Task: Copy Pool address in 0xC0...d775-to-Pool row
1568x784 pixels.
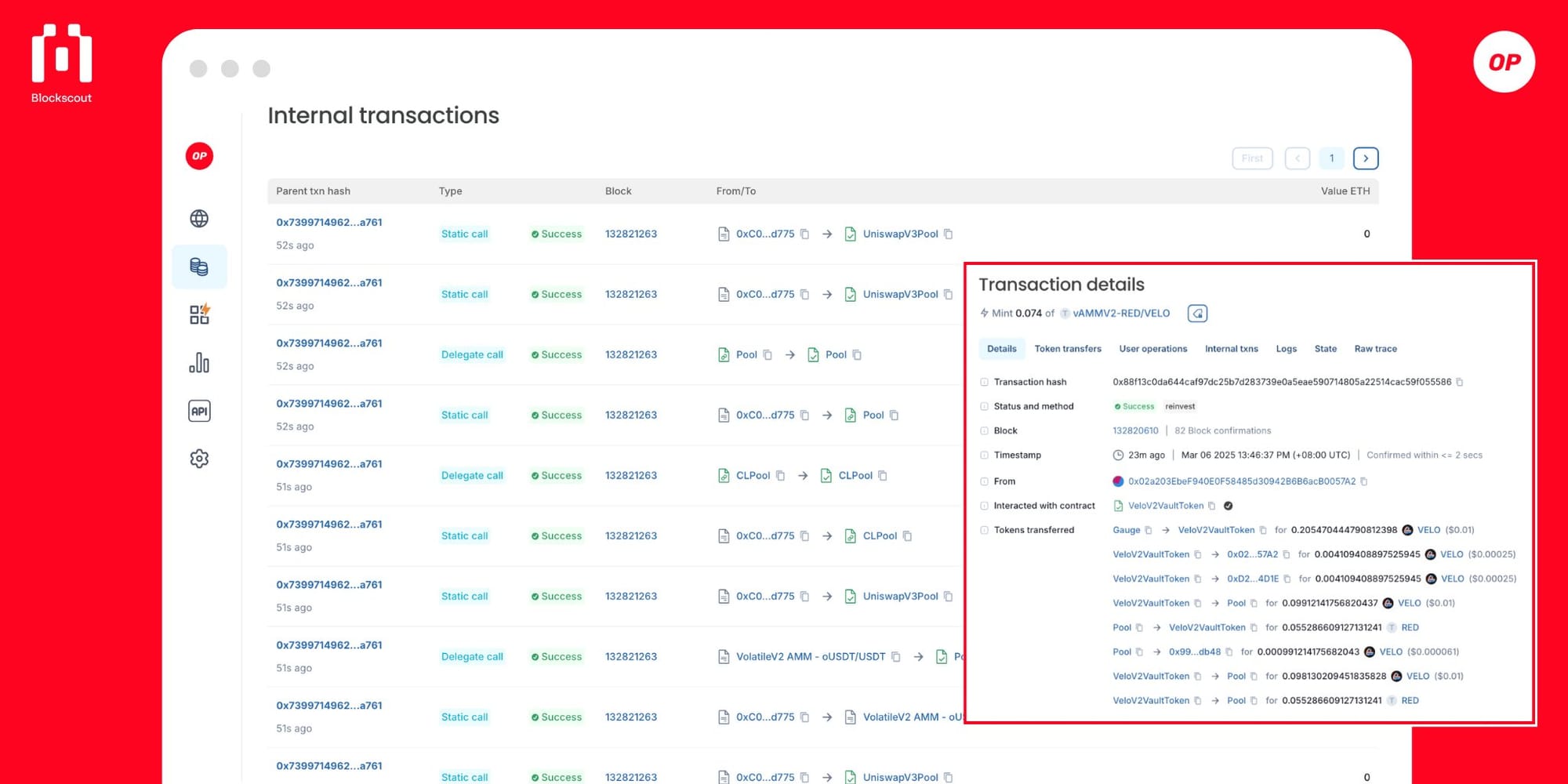Action: (x=895, y=415)
